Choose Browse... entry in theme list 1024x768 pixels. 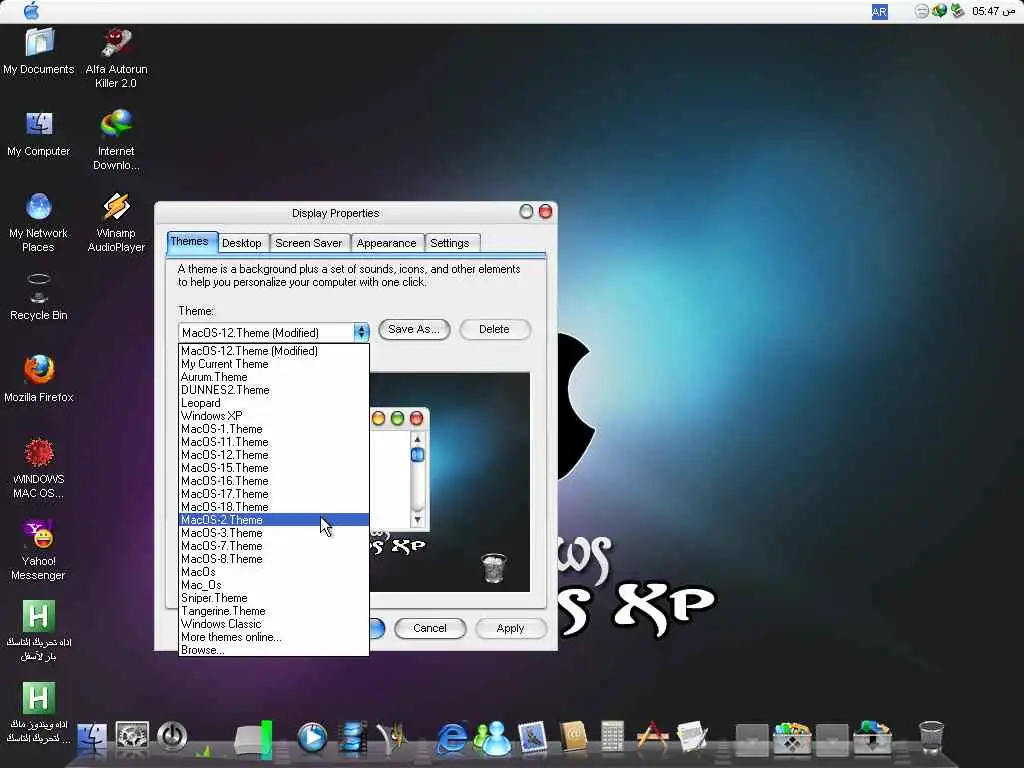click(274, 650)
